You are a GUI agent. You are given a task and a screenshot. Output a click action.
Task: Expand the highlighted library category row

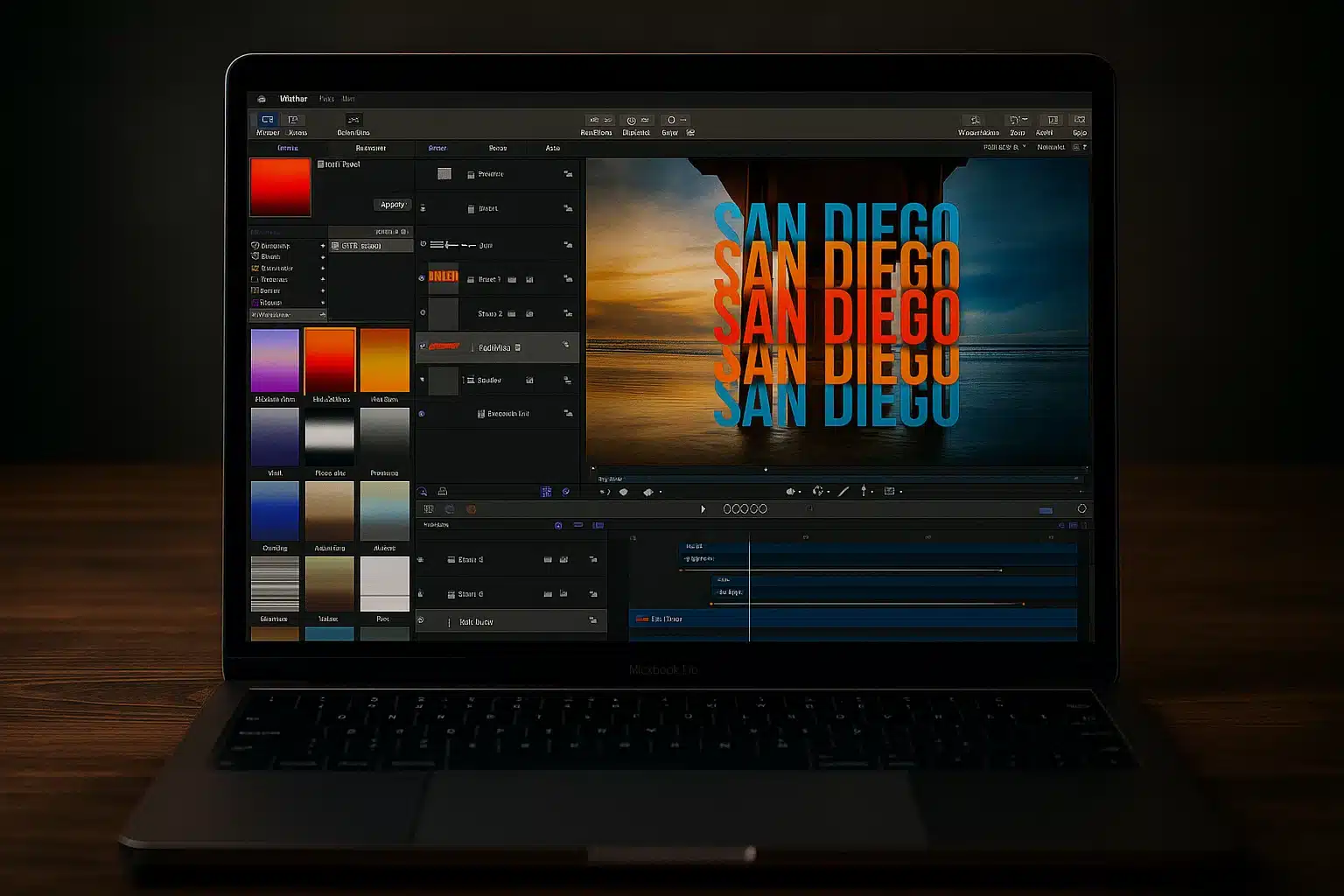point(323,314)
